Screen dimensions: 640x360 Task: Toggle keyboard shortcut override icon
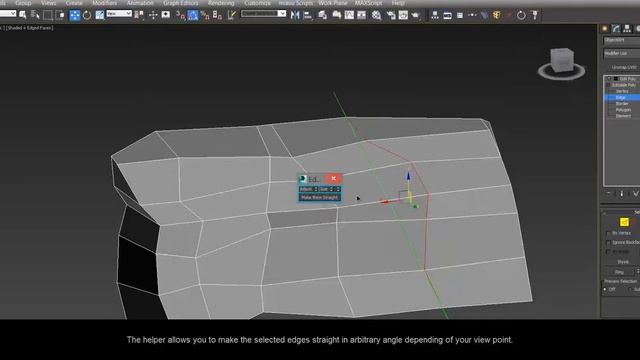pyautogui.click(x=166, y=15)
